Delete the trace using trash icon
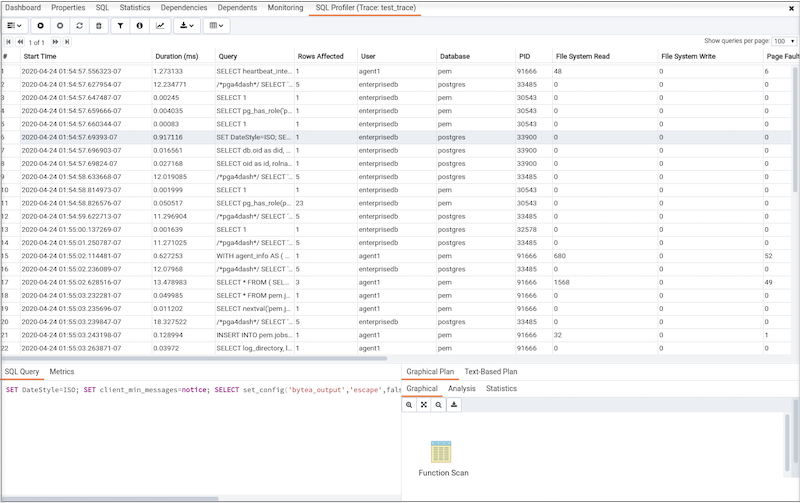The image size is (800, 503). click(99, 26)
